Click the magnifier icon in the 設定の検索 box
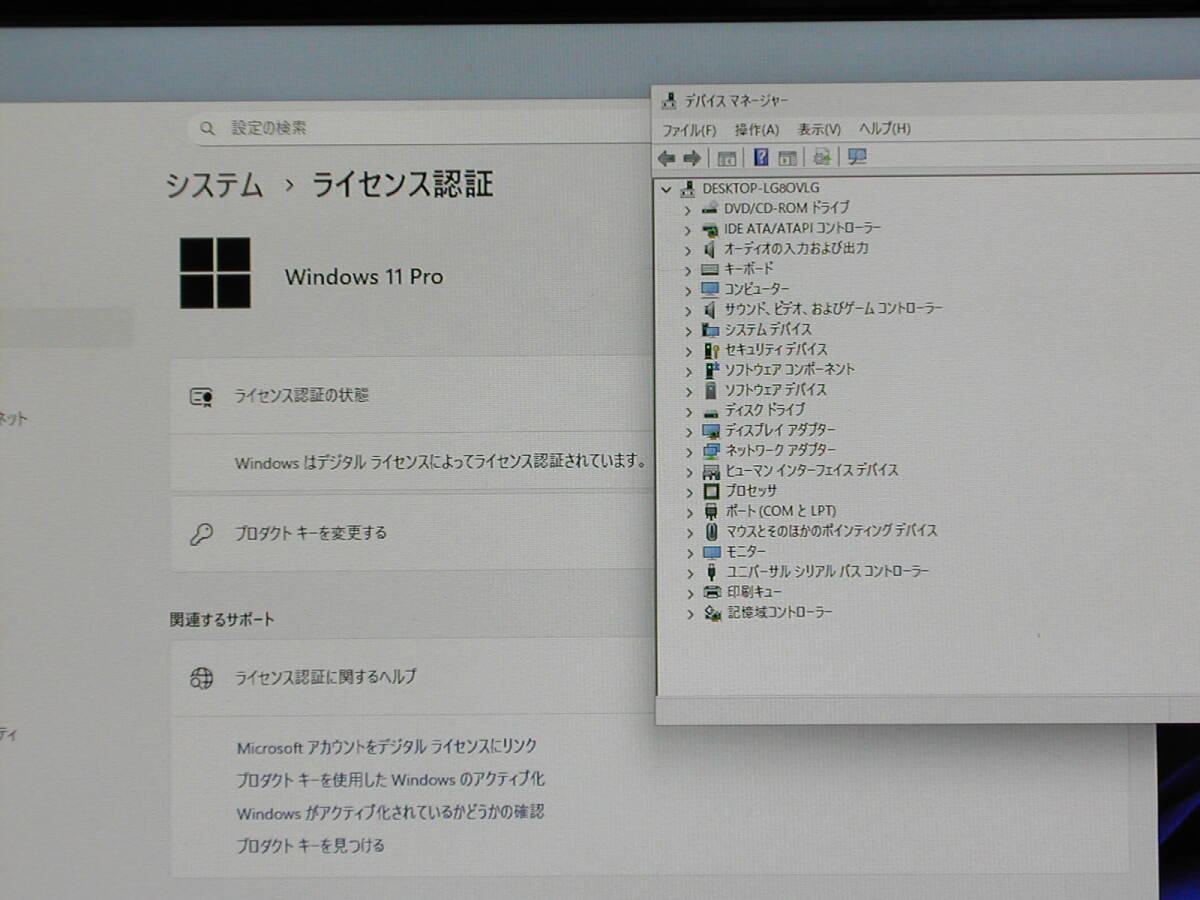Screen dimensions: 1200x900 [207, 129]
